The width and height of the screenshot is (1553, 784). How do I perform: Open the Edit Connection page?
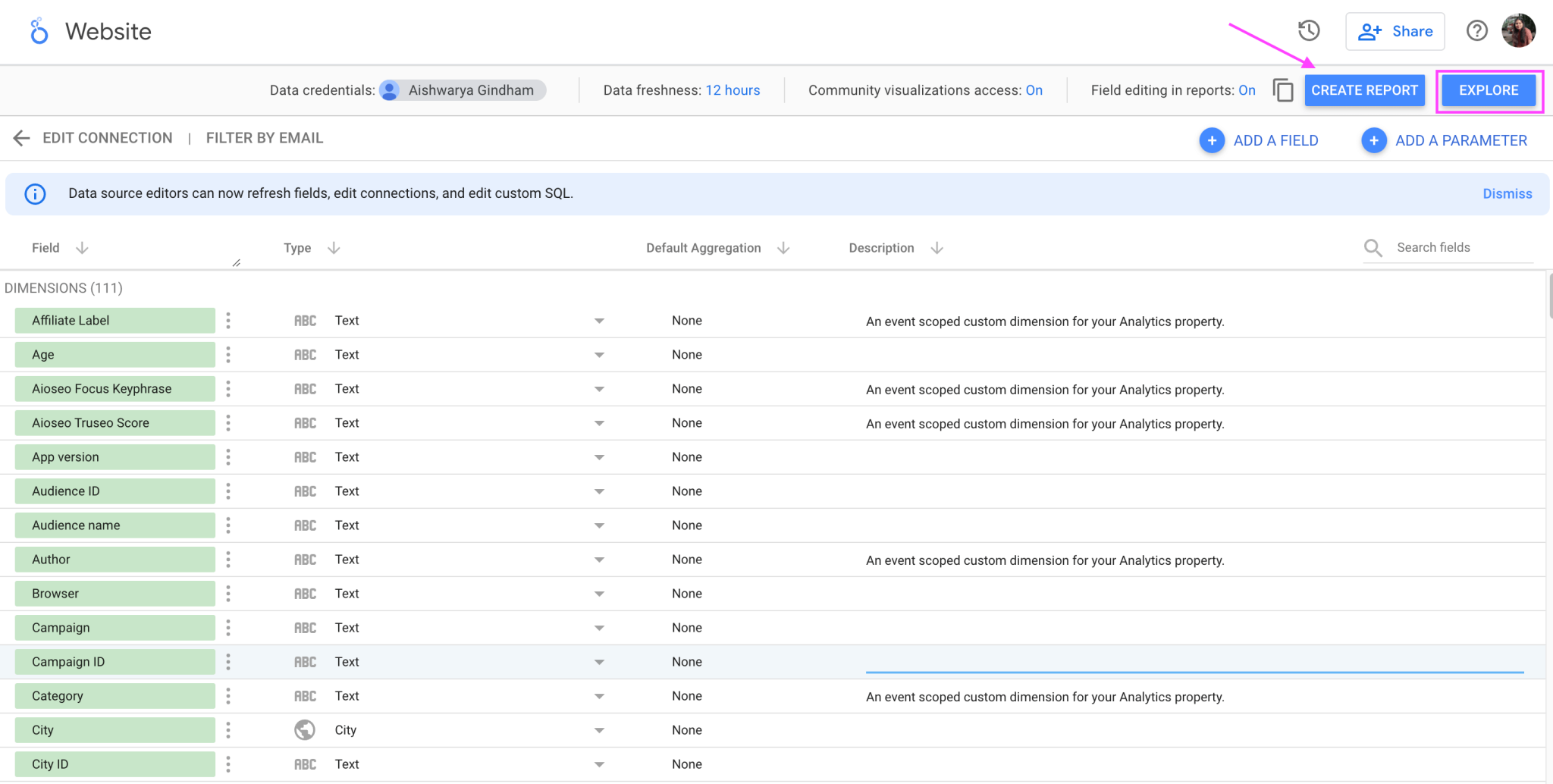[107, 137]
